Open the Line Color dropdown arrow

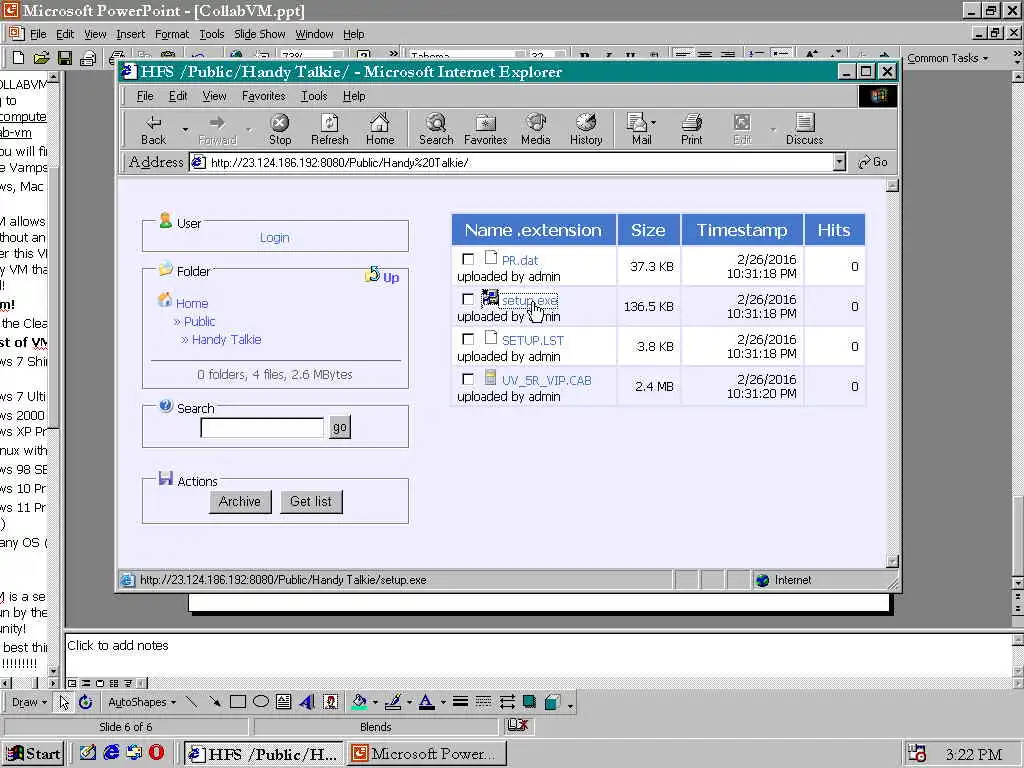[x=409, y=703]
